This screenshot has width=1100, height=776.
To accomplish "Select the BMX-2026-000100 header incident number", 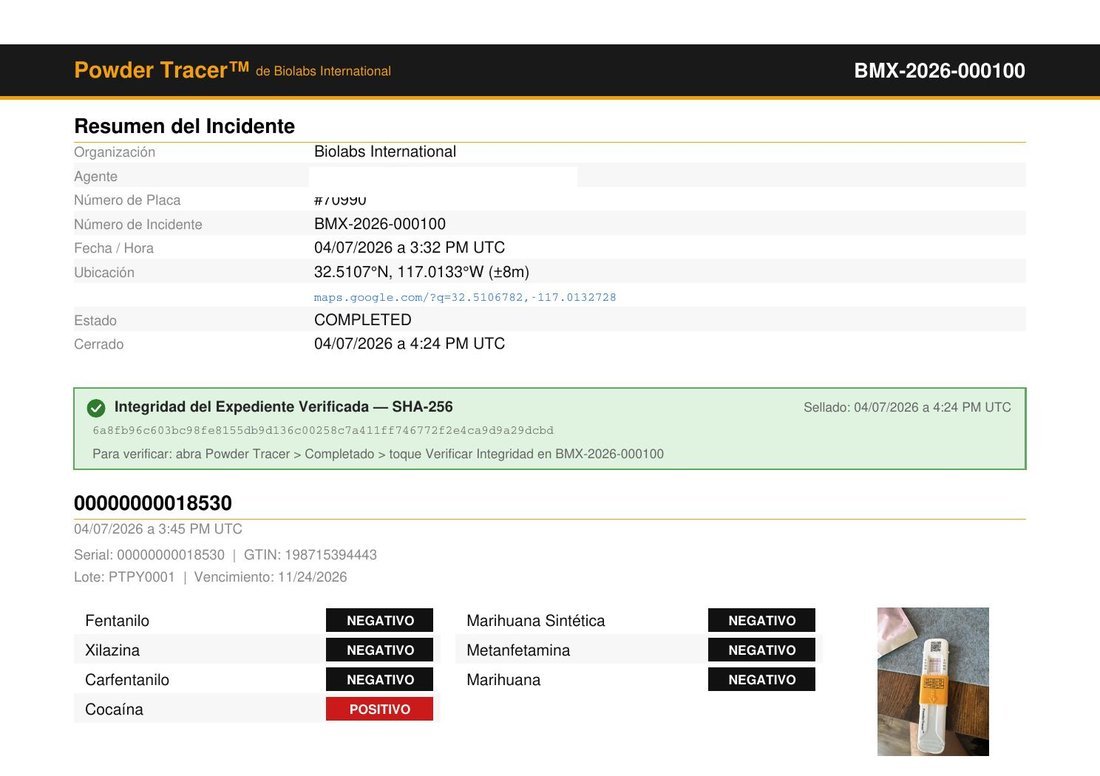I will [939, 70].
